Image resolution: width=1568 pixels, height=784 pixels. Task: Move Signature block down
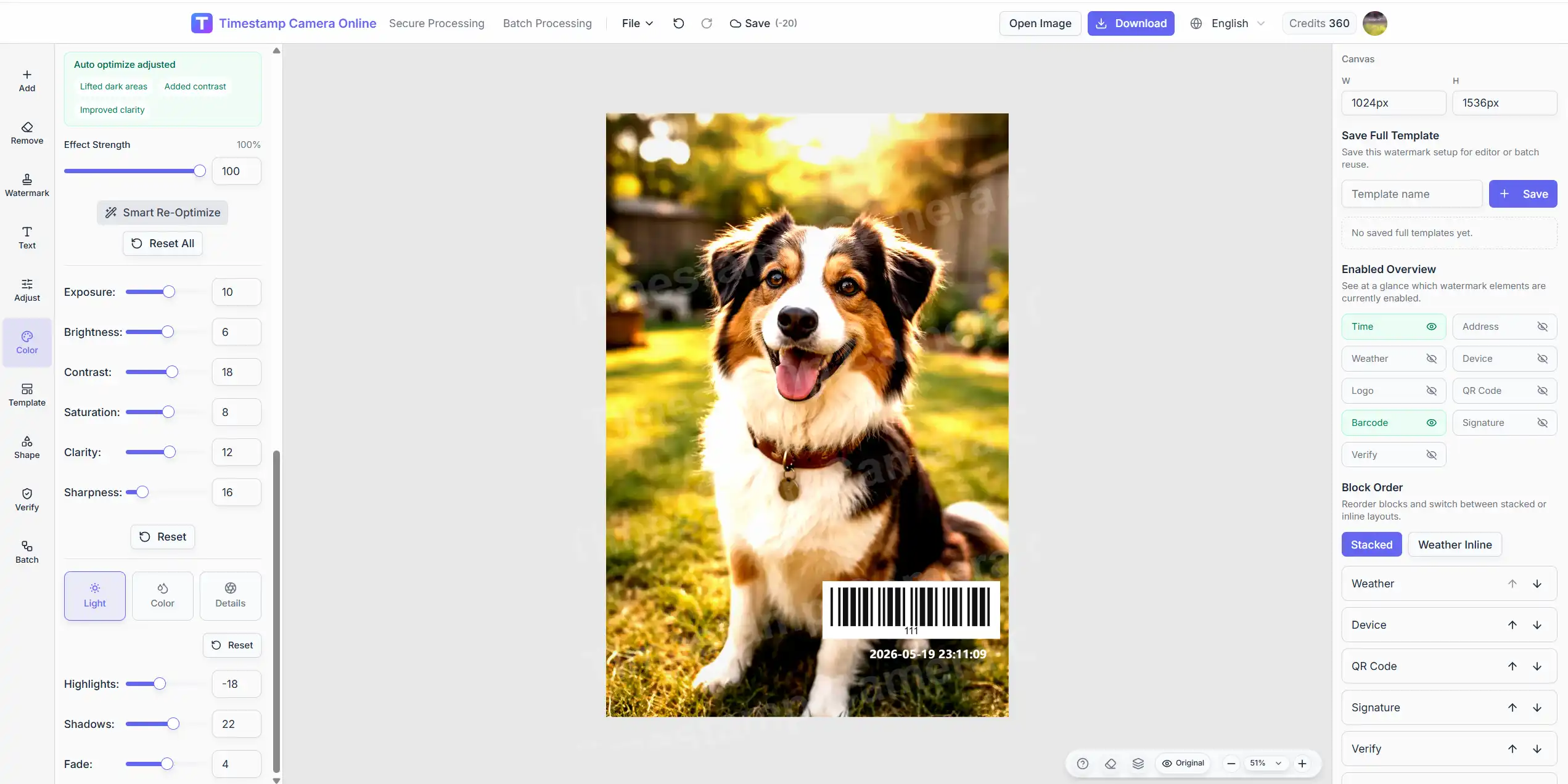tap(1537, 708)
